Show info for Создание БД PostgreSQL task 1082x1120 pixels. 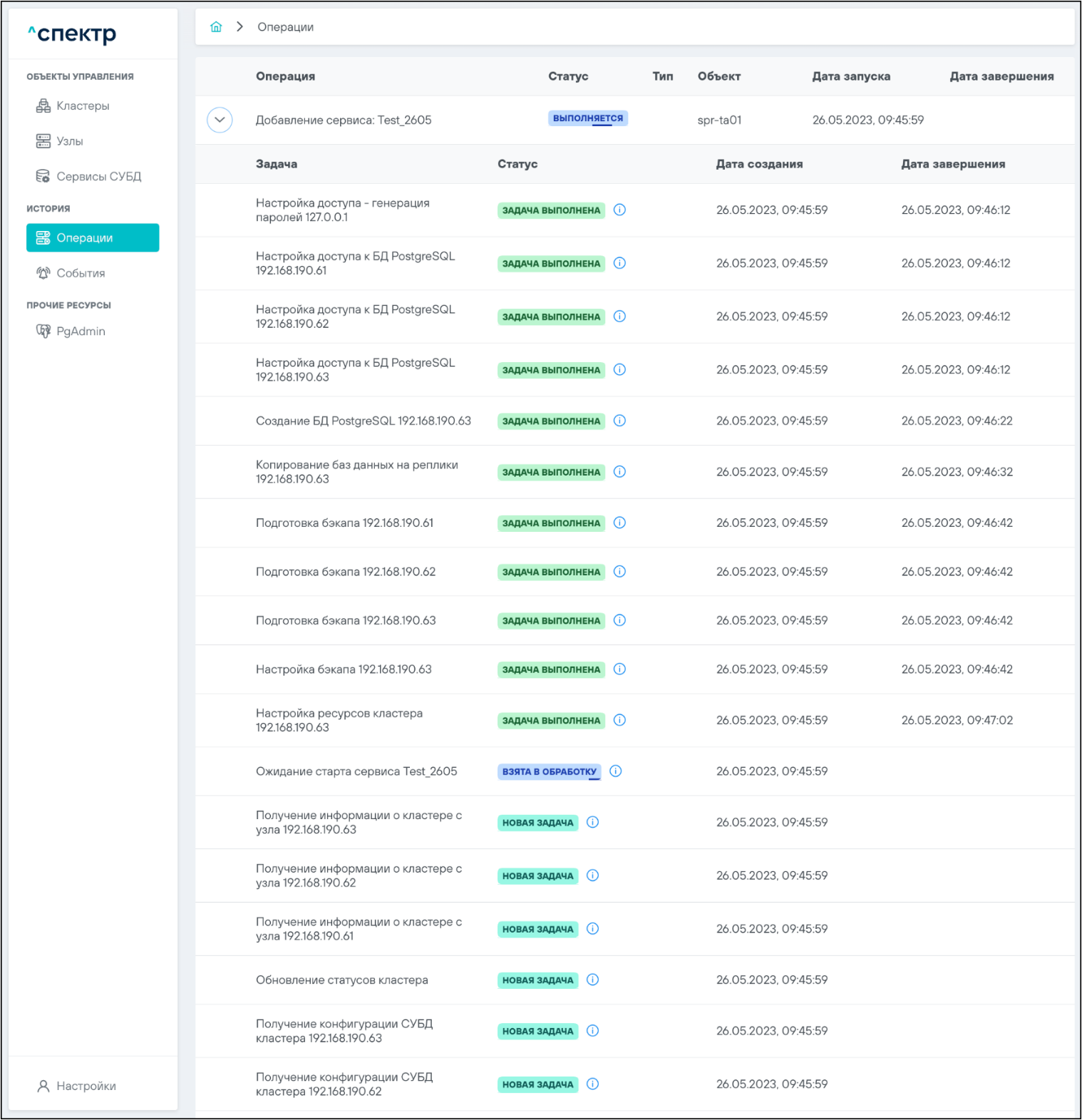[619, 421]
